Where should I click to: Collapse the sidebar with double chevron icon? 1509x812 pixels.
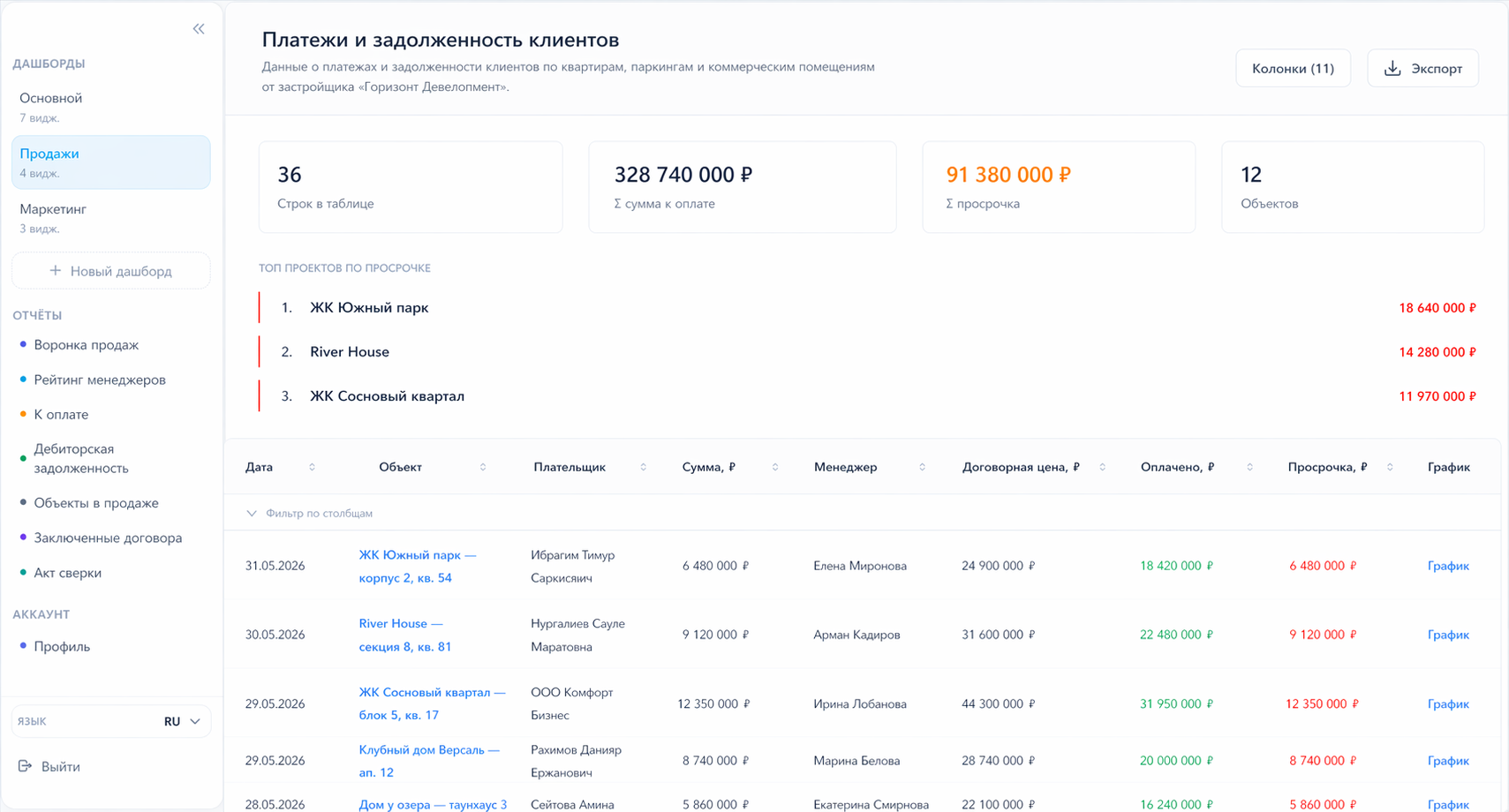[199, 29]
